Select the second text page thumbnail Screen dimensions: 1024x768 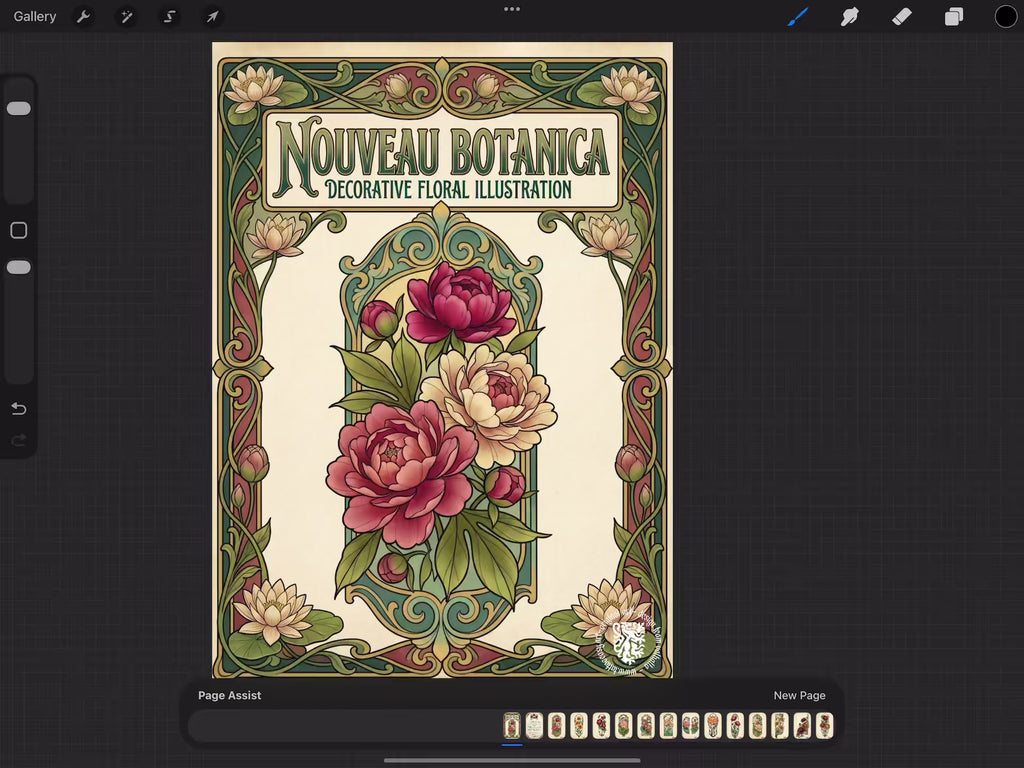534,726
